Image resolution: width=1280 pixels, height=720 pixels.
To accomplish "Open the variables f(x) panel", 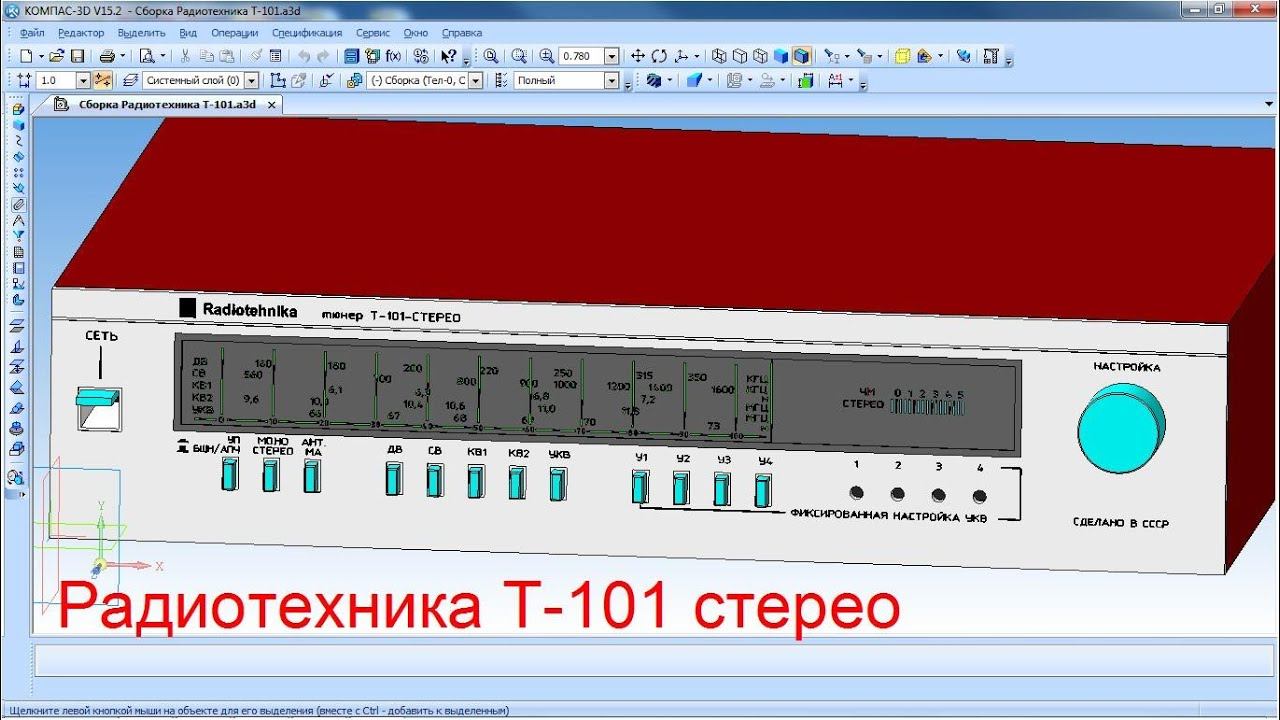I will click(393, 56).
